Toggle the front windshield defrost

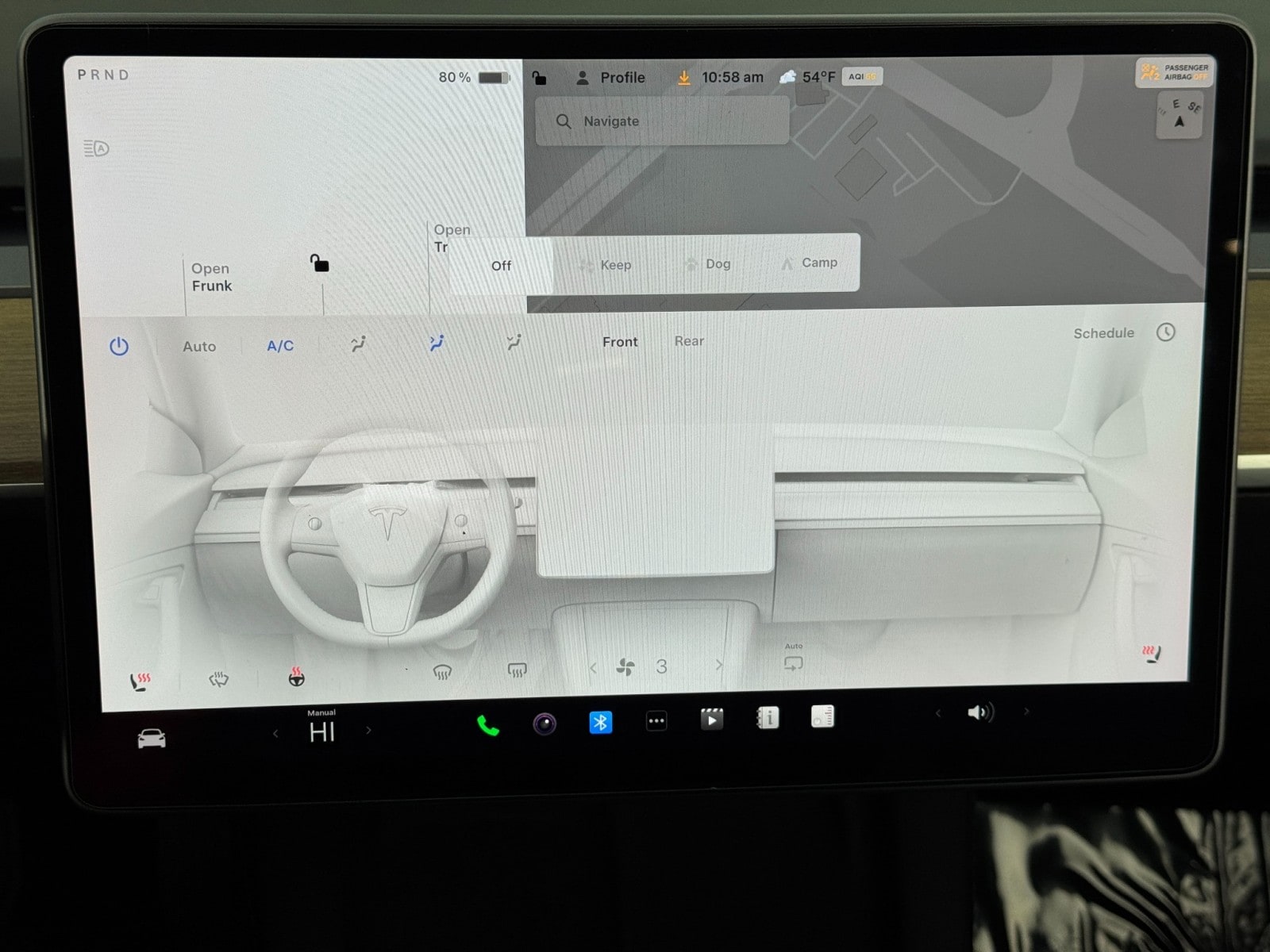tap(442, 673)
